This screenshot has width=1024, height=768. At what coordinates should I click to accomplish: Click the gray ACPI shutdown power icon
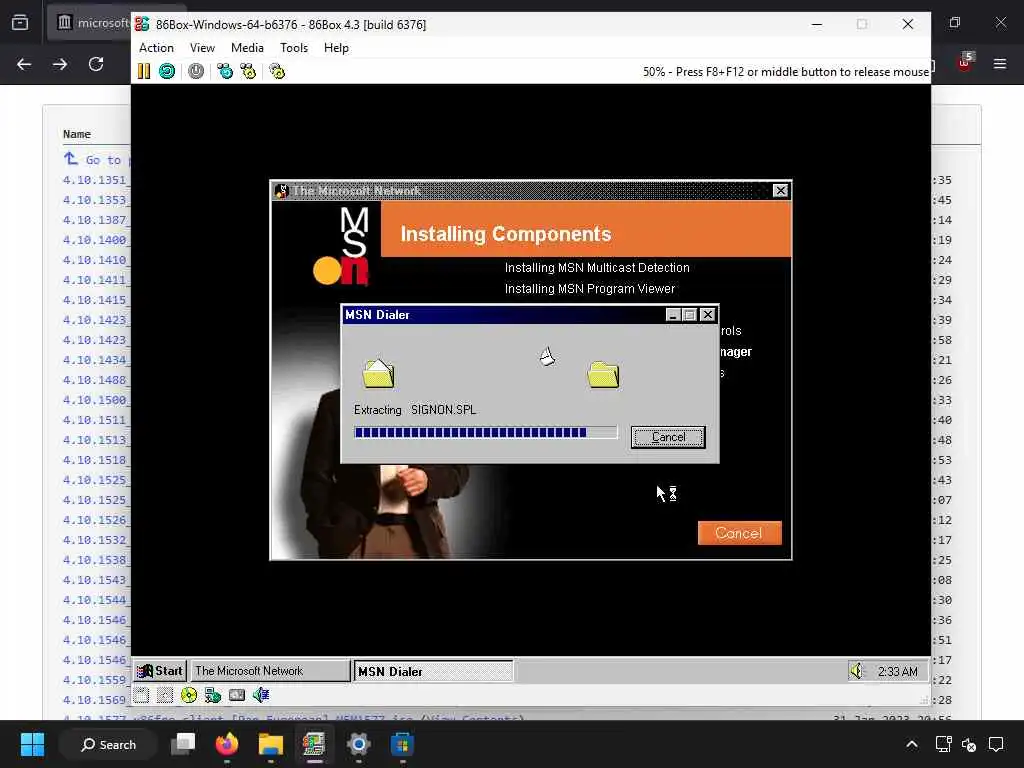click(196, 71)
